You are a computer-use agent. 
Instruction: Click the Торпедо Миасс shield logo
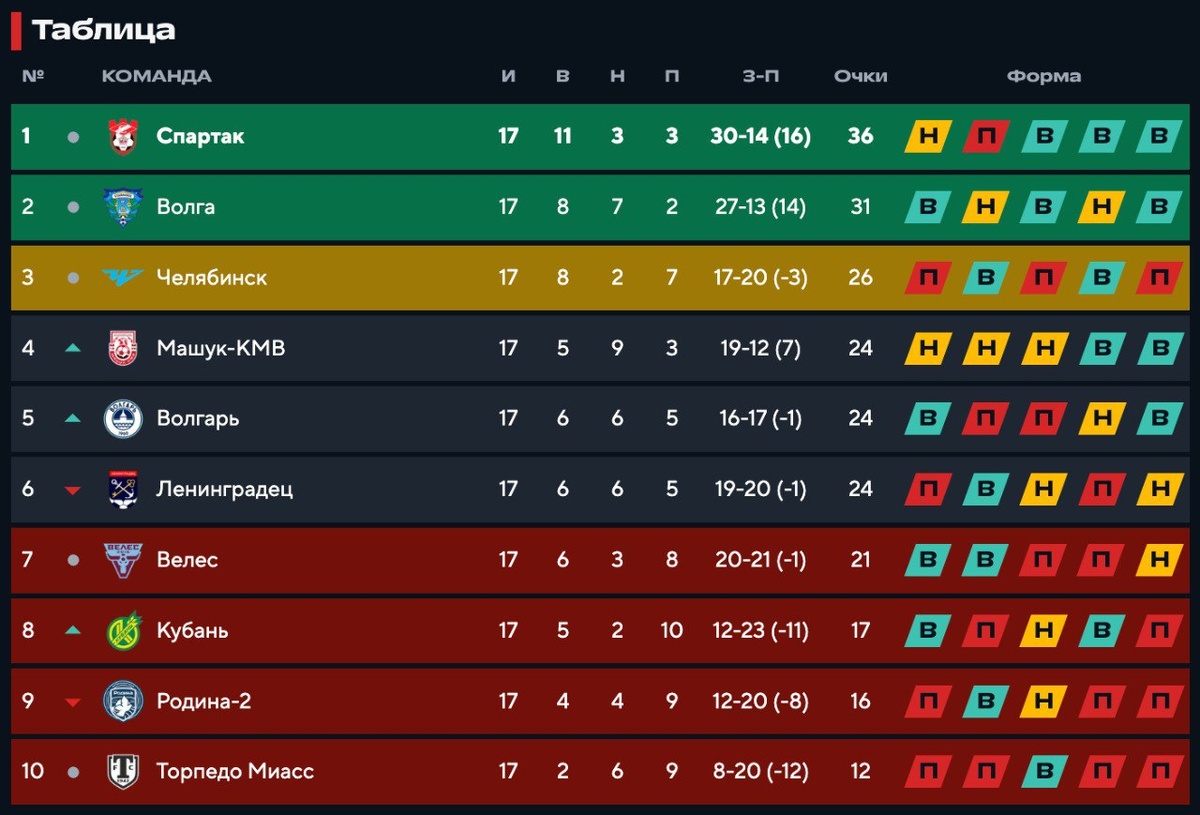123,772
